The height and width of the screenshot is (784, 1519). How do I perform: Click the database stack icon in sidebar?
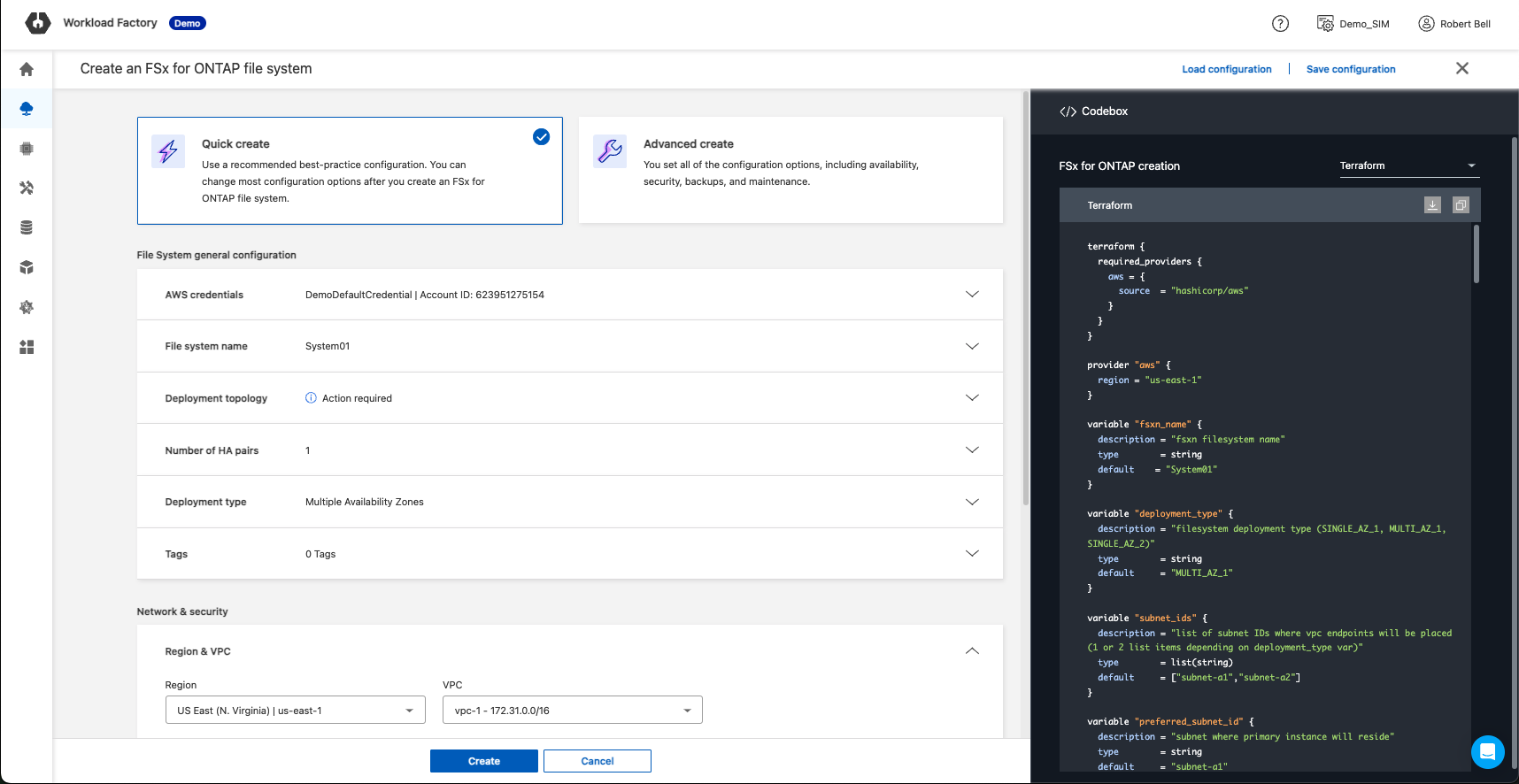pyautogui.click(x=27, y=227)
